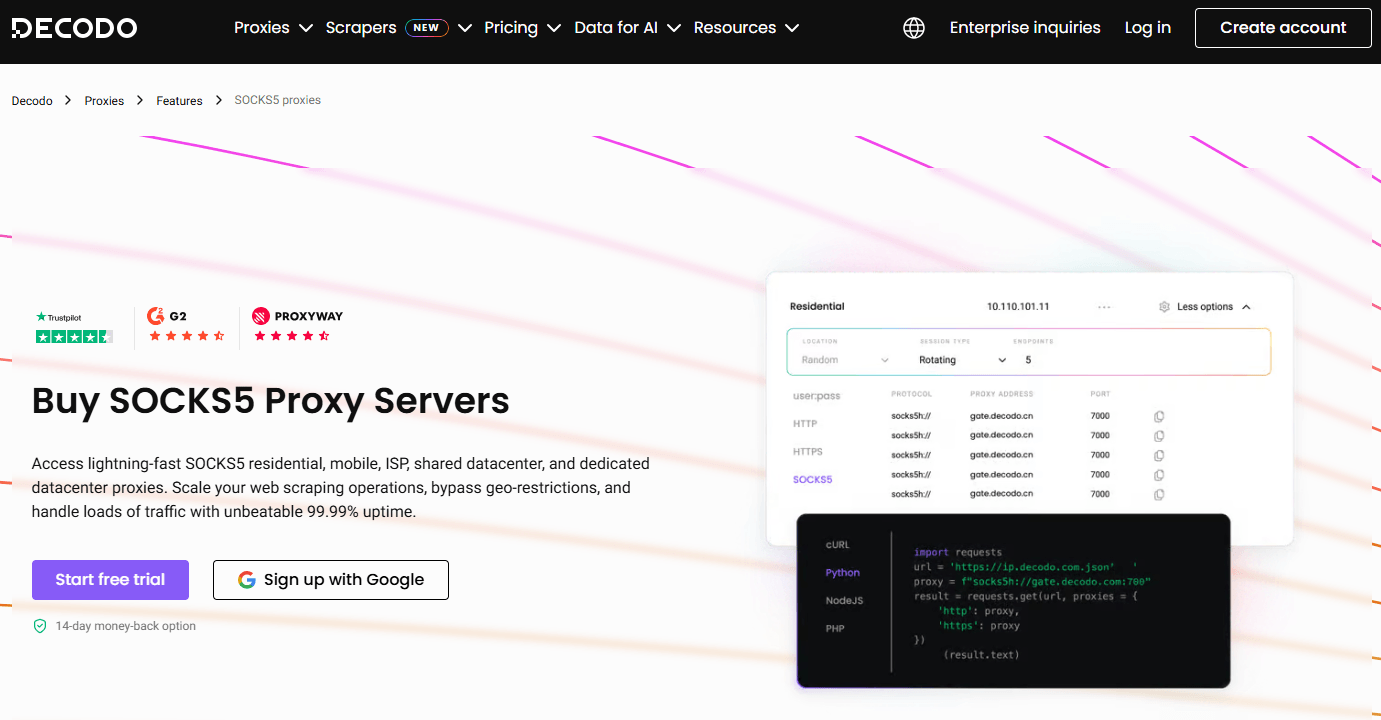Click the three-dots icon next to 10.110.101.11

1104,307
